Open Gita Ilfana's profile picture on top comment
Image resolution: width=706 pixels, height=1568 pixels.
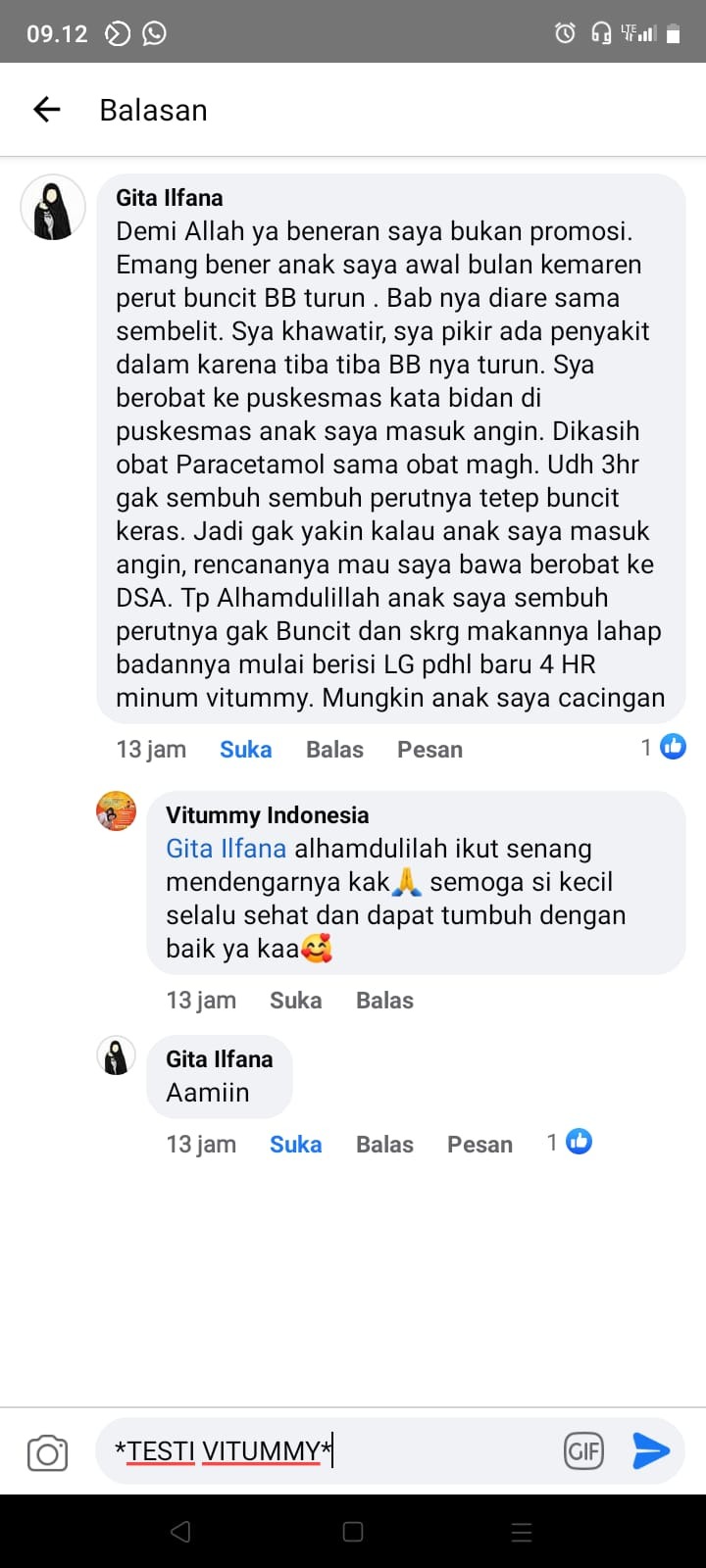53,208
